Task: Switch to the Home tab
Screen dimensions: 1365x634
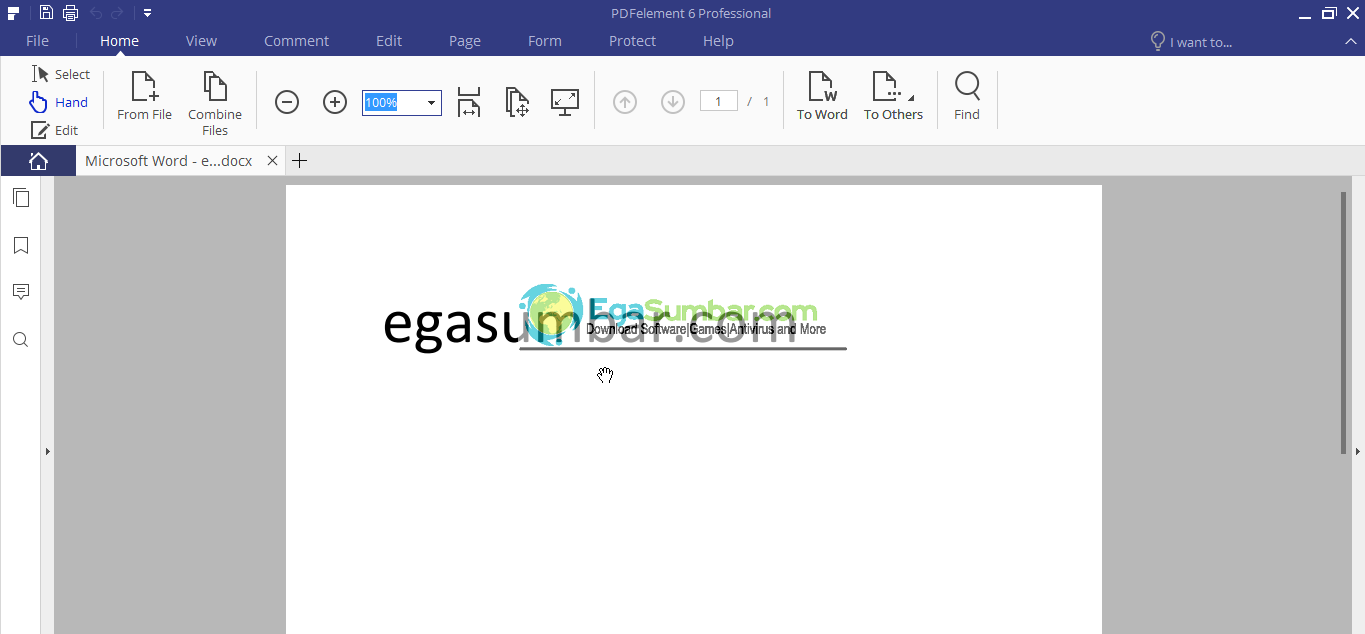Action: [x=119, y=41]
